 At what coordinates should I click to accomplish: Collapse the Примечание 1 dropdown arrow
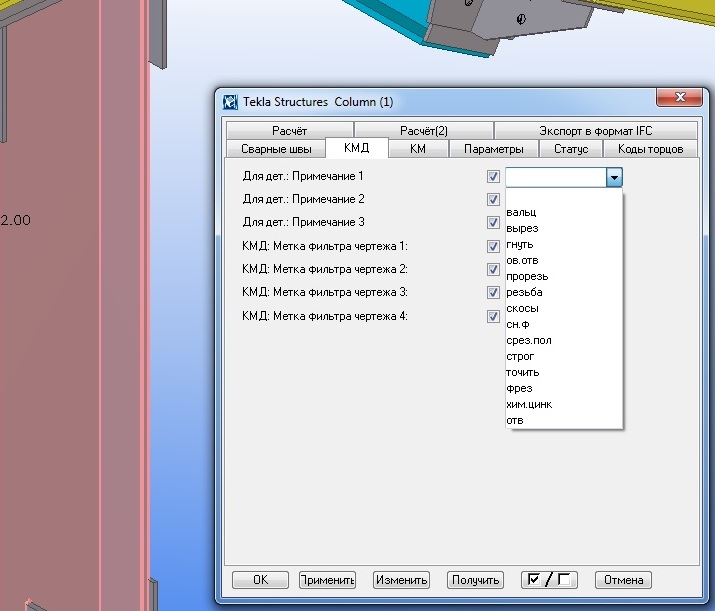click(614, 177)
